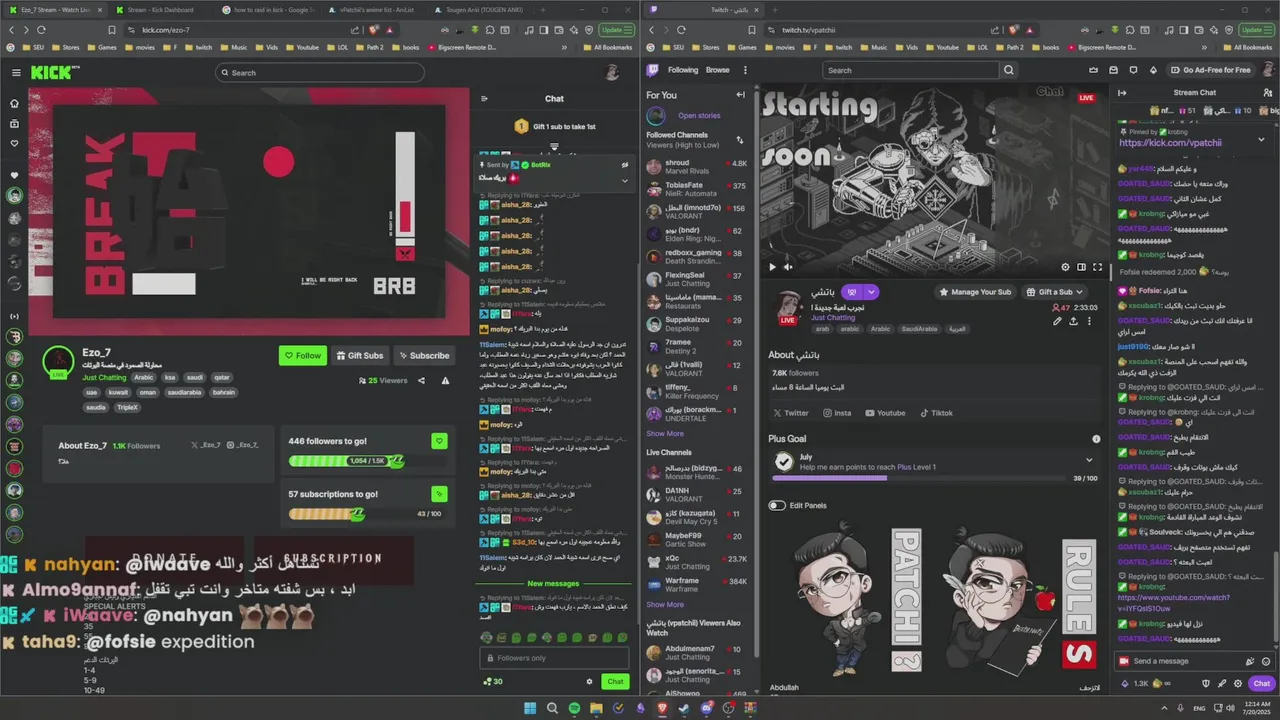Screen dimensions: 1280x720
Task: Expand pinned kick.com/vpatchii message
Action: [1261, 139]
